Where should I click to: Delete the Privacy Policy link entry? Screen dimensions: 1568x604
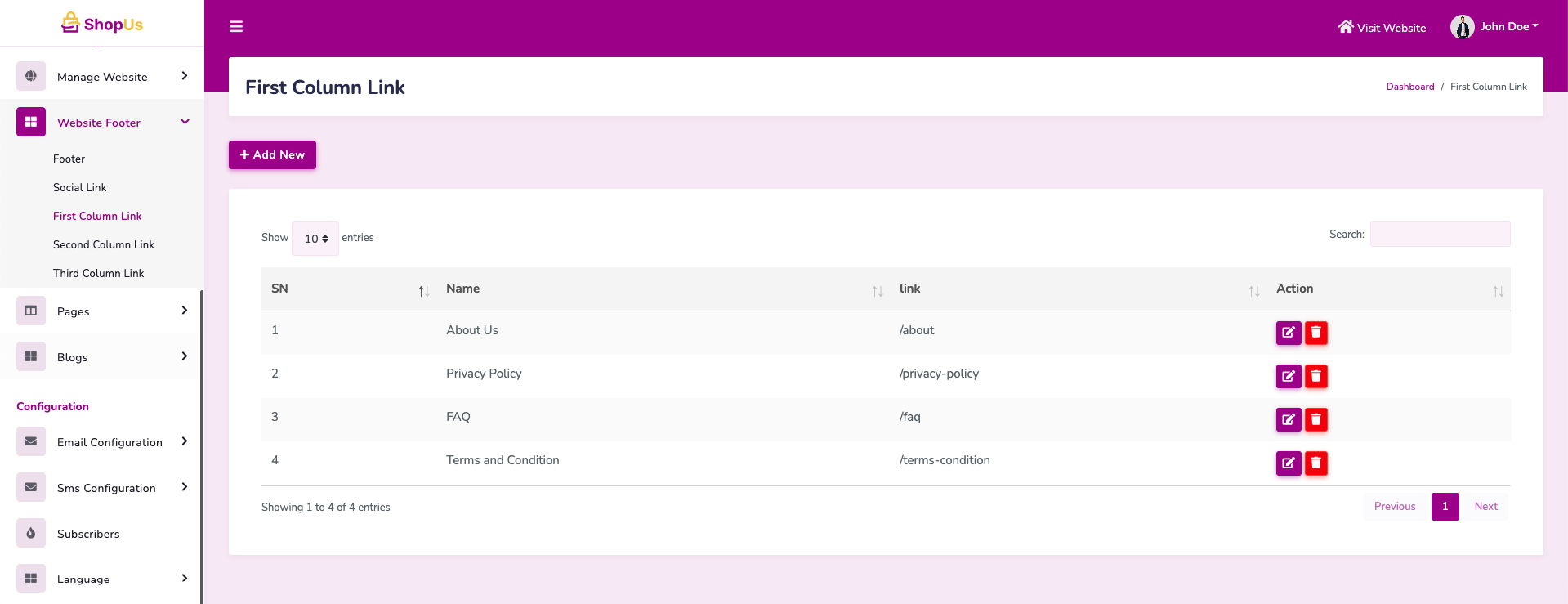click(1316, 376)
